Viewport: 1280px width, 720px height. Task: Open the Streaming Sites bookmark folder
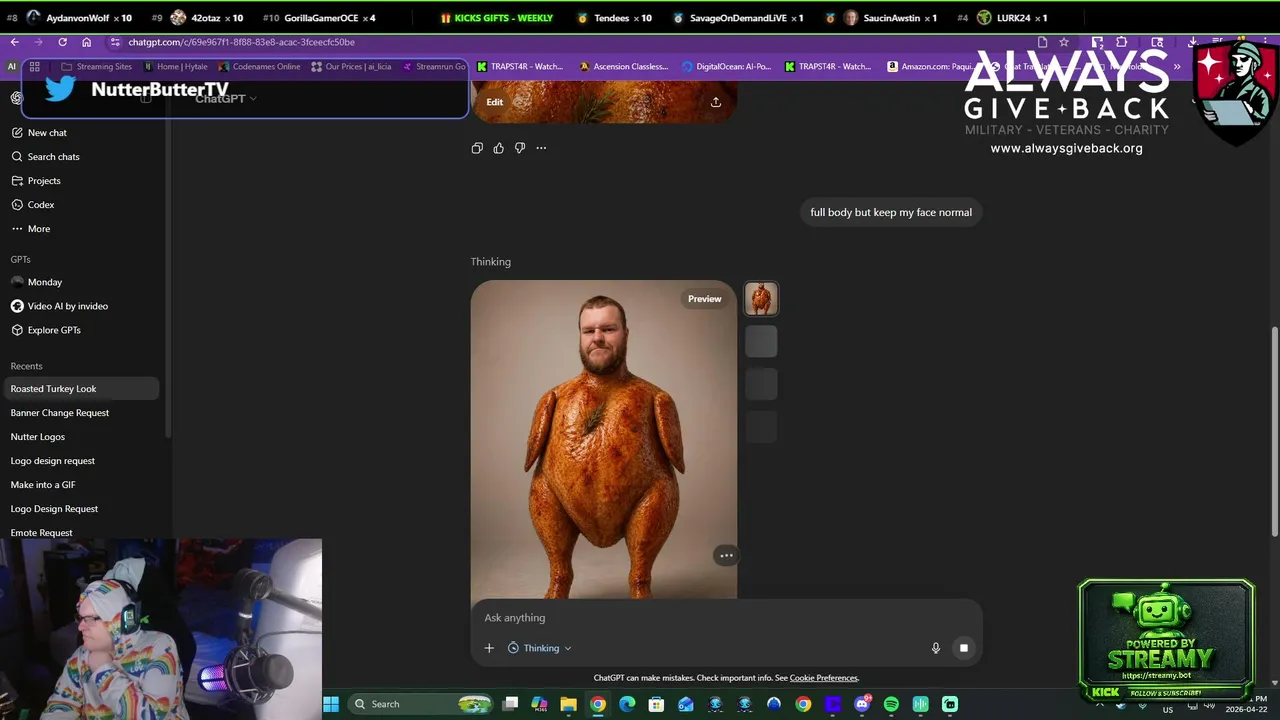[97, 67]
